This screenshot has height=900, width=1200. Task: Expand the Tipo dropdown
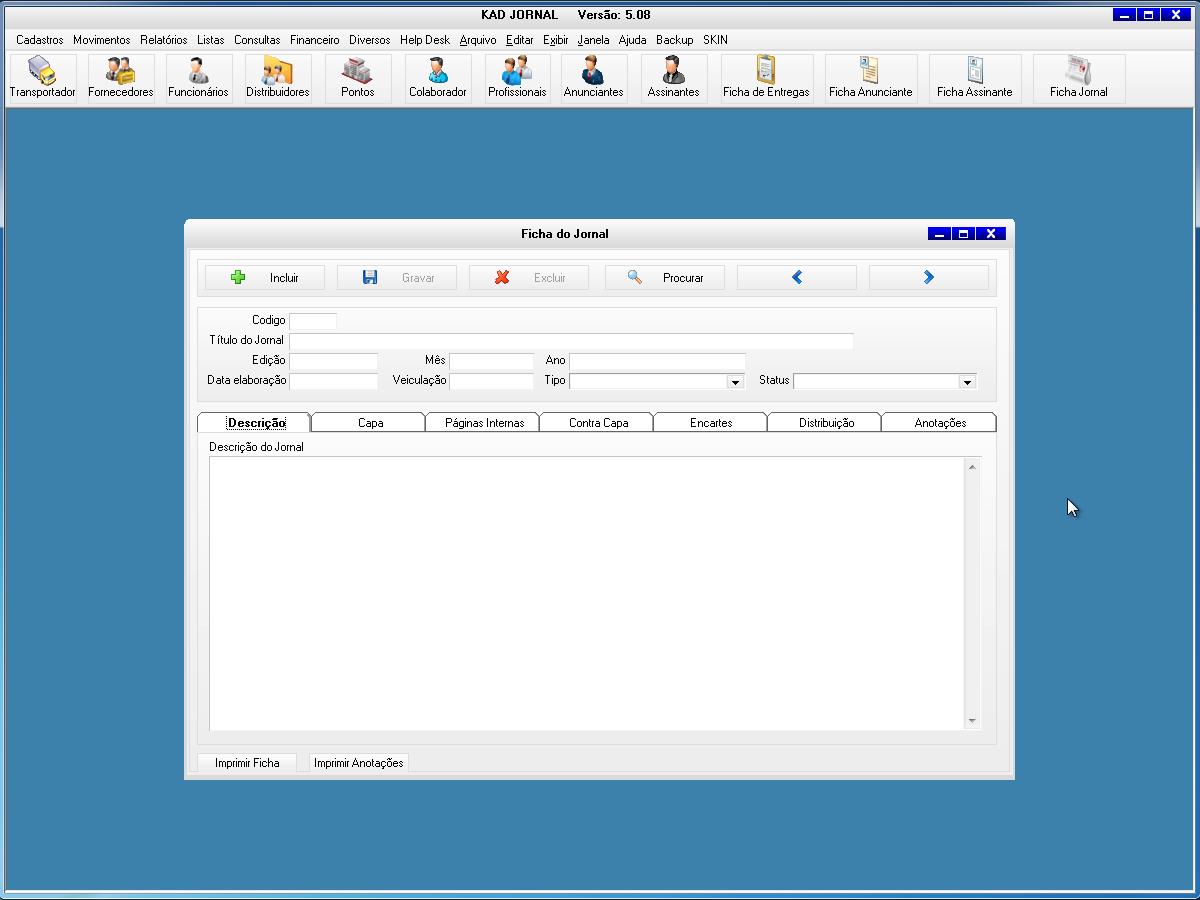coord(735,382)
